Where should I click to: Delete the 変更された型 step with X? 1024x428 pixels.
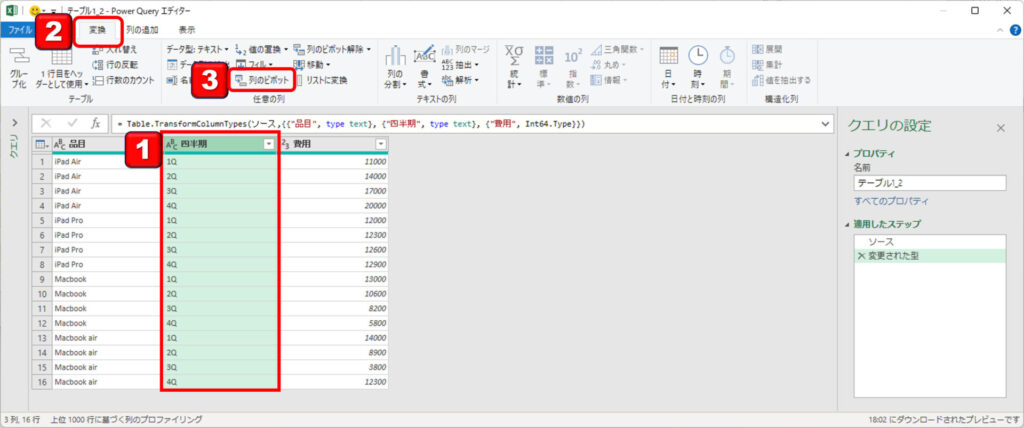click(861, 256)
